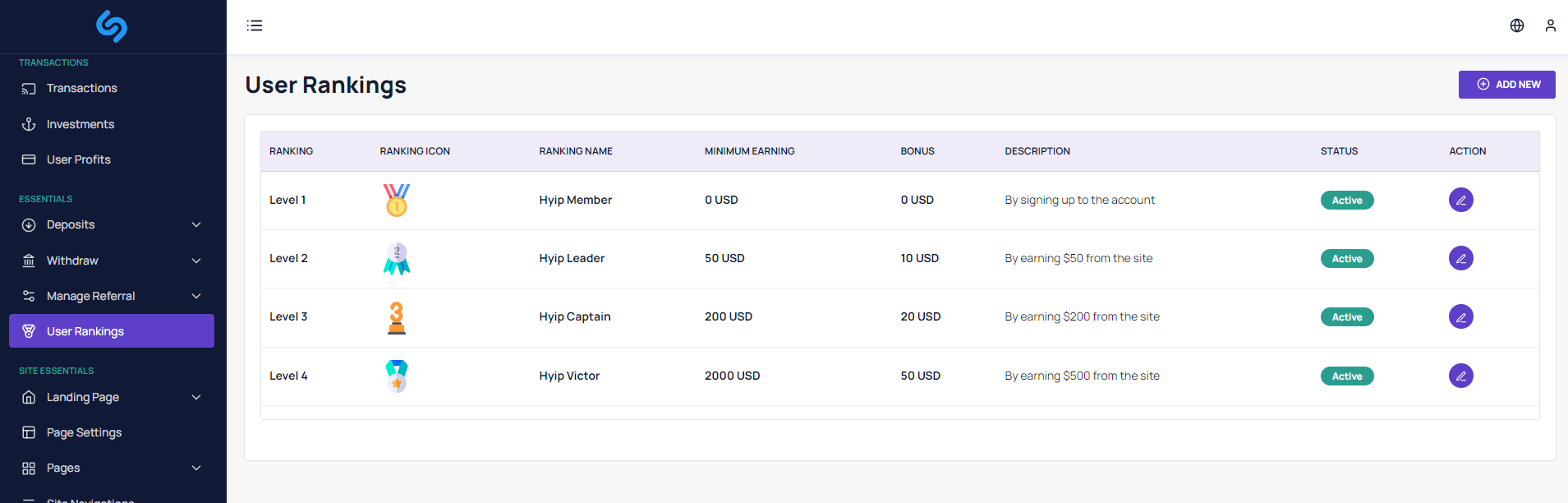Select User Profits from sidebar

(x=78, y=159)
